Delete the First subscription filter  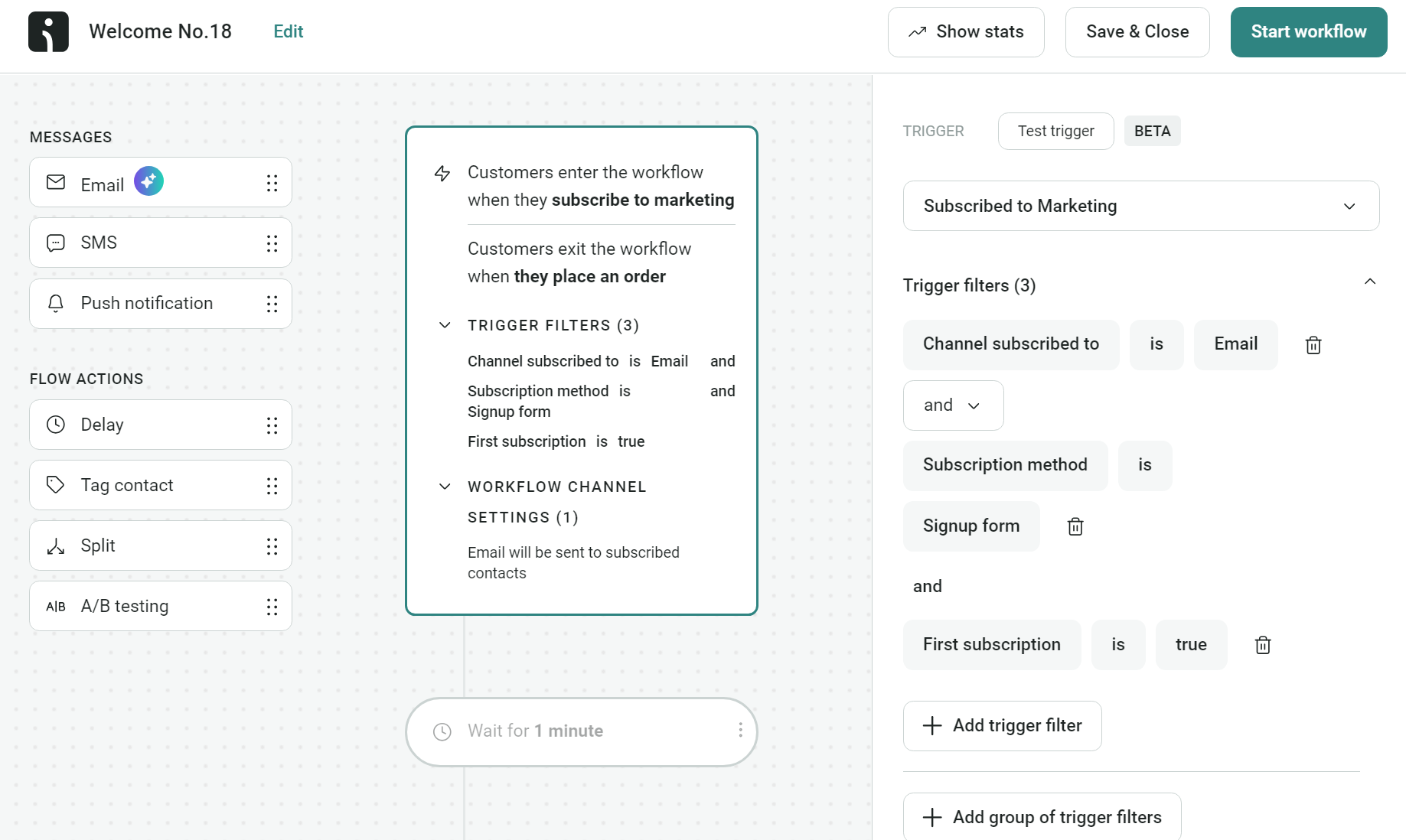(1262, 645)
